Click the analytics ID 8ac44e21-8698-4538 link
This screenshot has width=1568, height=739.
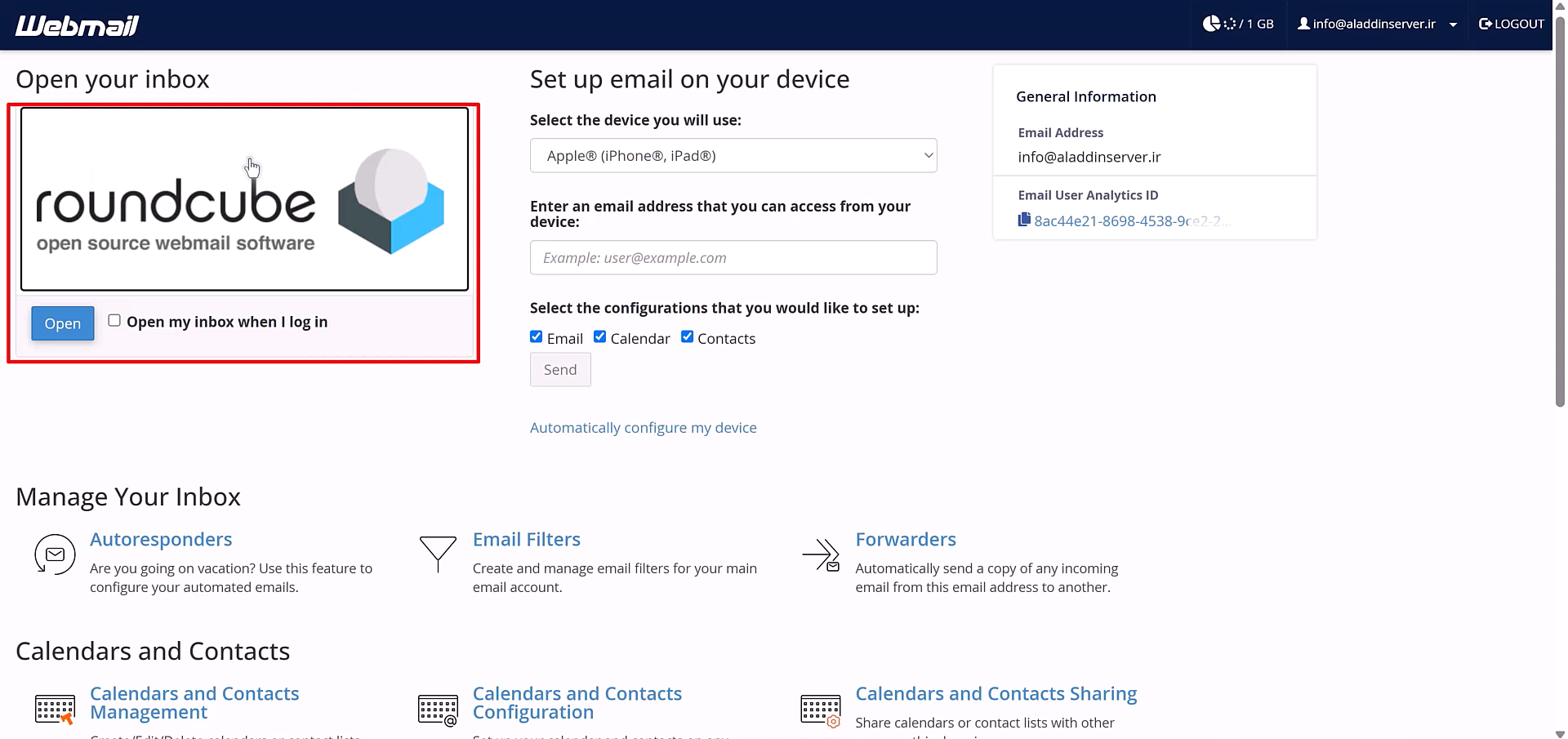click(1133, 221)
